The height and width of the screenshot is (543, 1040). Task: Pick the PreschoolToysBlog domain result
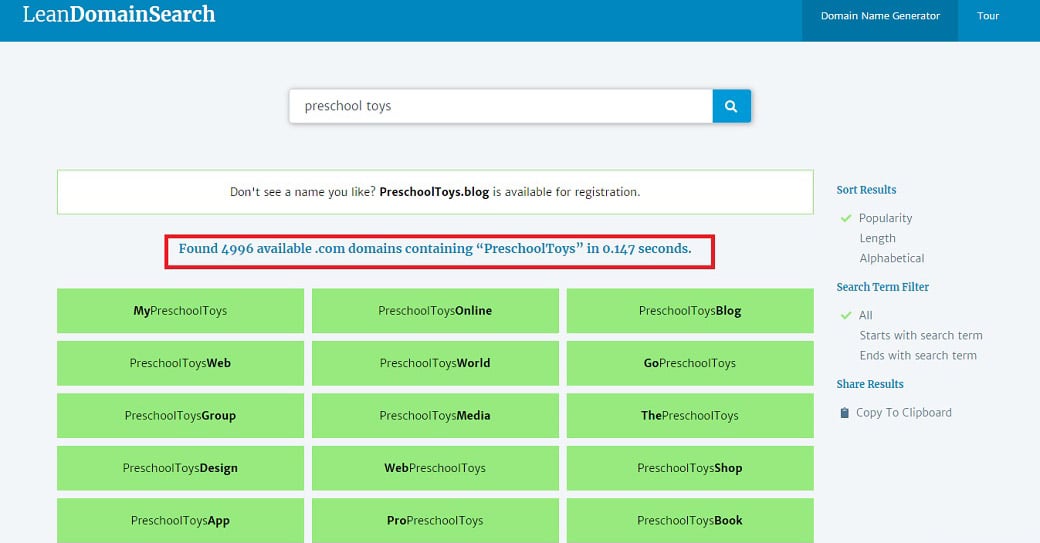pyautogui.click(x=690, y=311)
